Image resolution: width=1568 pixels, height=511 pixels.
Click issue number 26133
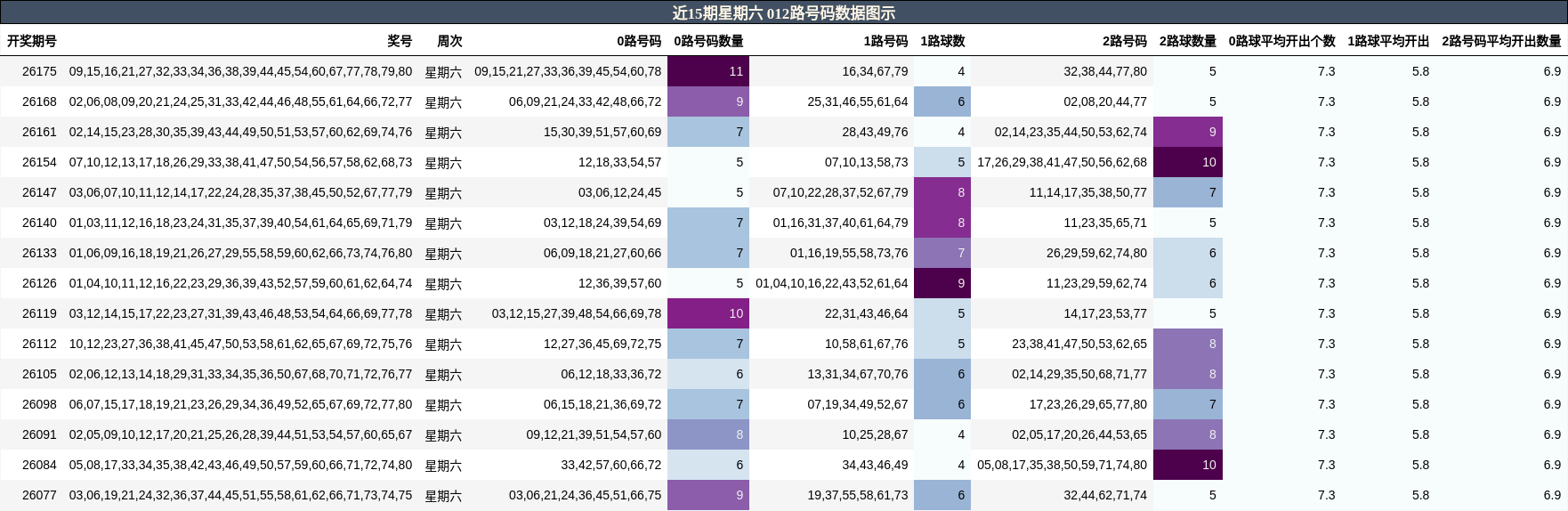(39, 253)
